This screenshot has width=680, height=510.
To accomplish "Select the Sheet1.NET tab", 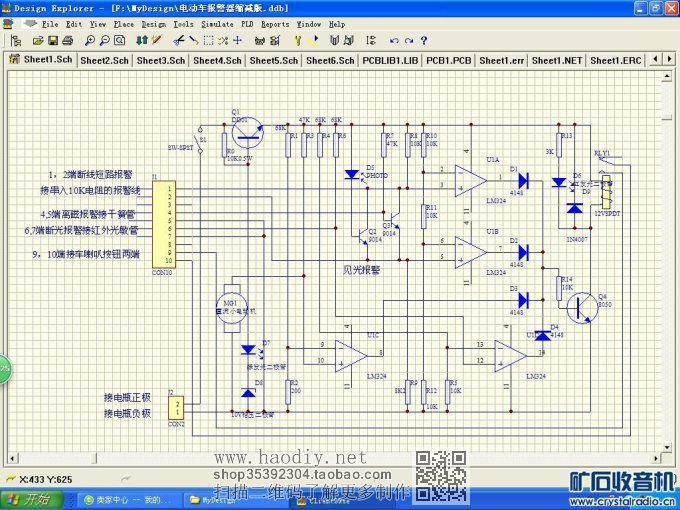I will 557,60.
